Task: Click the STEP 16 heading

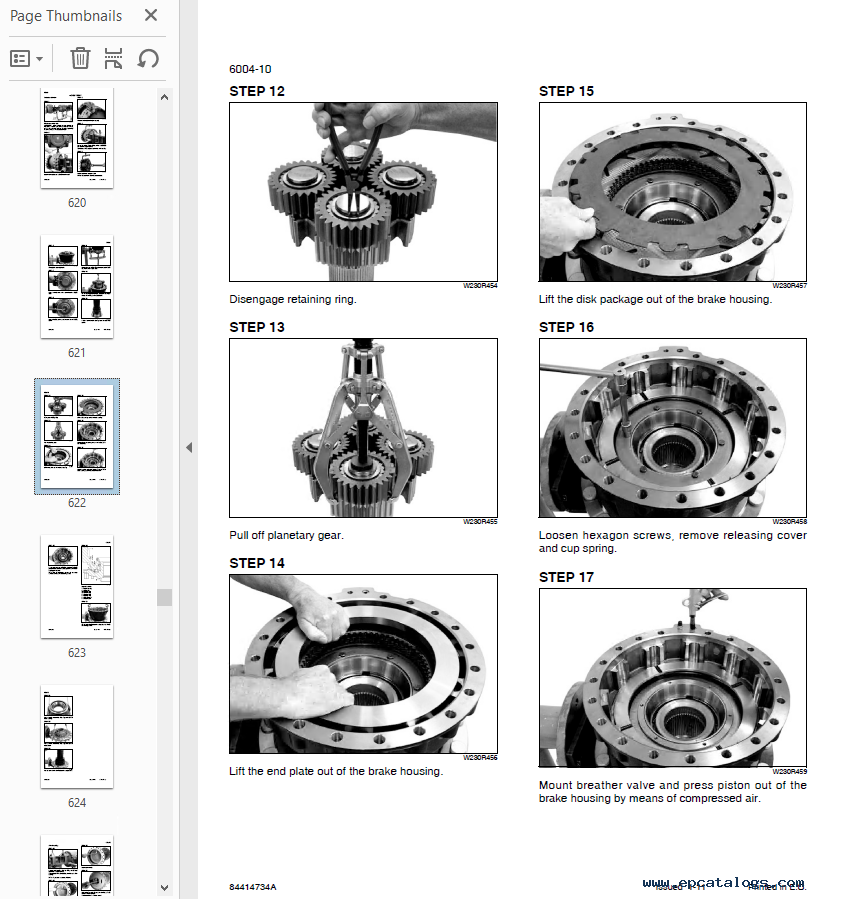Action: 566,327
